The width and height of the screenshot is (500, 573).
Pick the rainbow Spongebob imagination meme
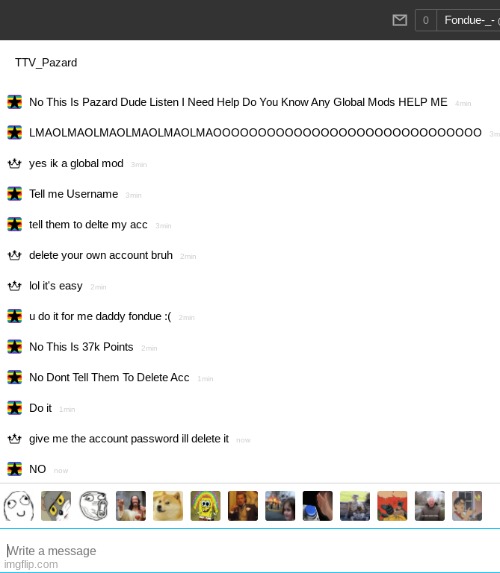tap(205, 506)
